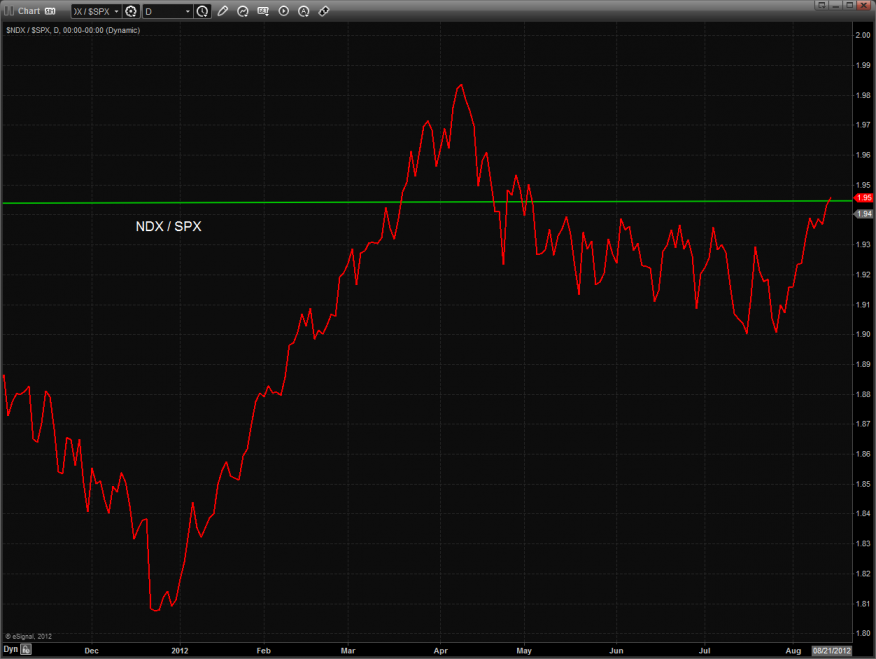Click the 08/21/2012 date label
This screenshot has width=876, height=659.
831,649
